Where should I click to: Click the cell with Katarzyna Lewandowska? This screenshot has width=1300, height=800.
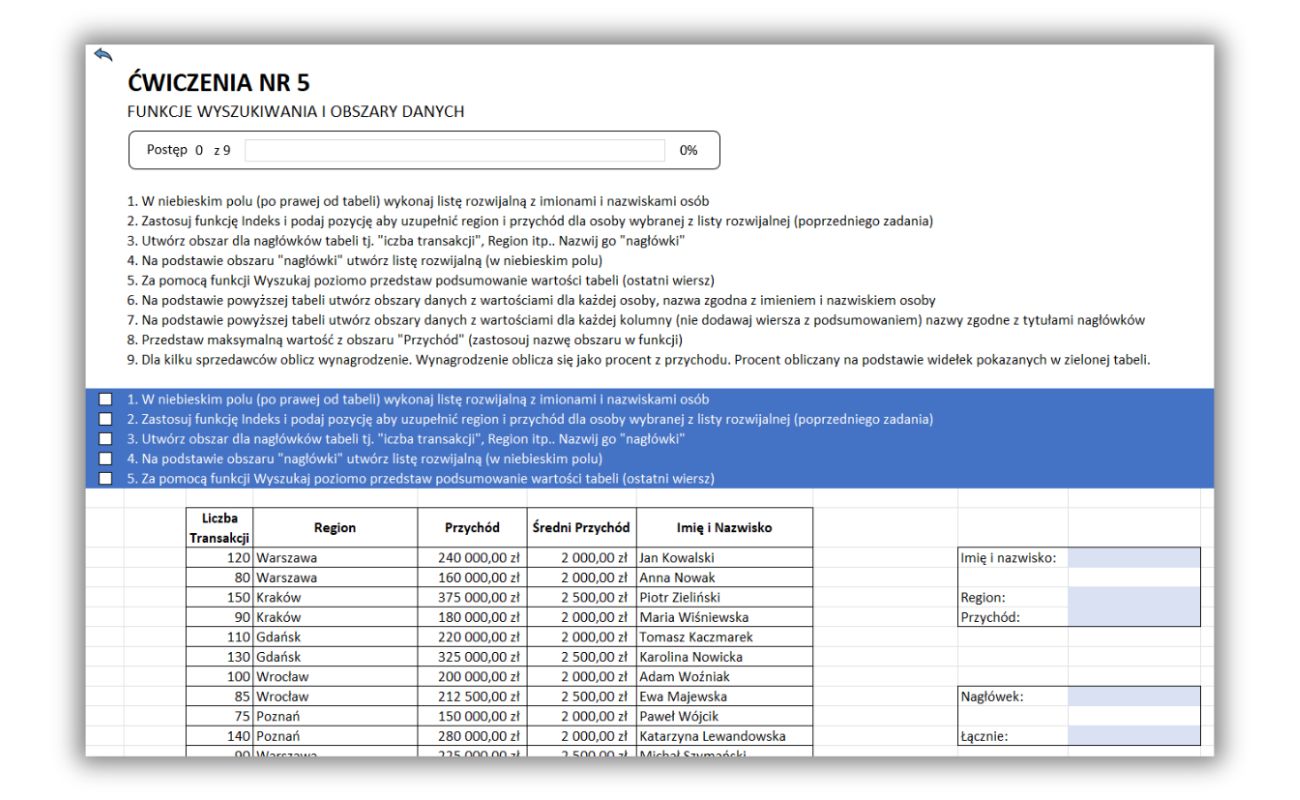coord(723,737)
